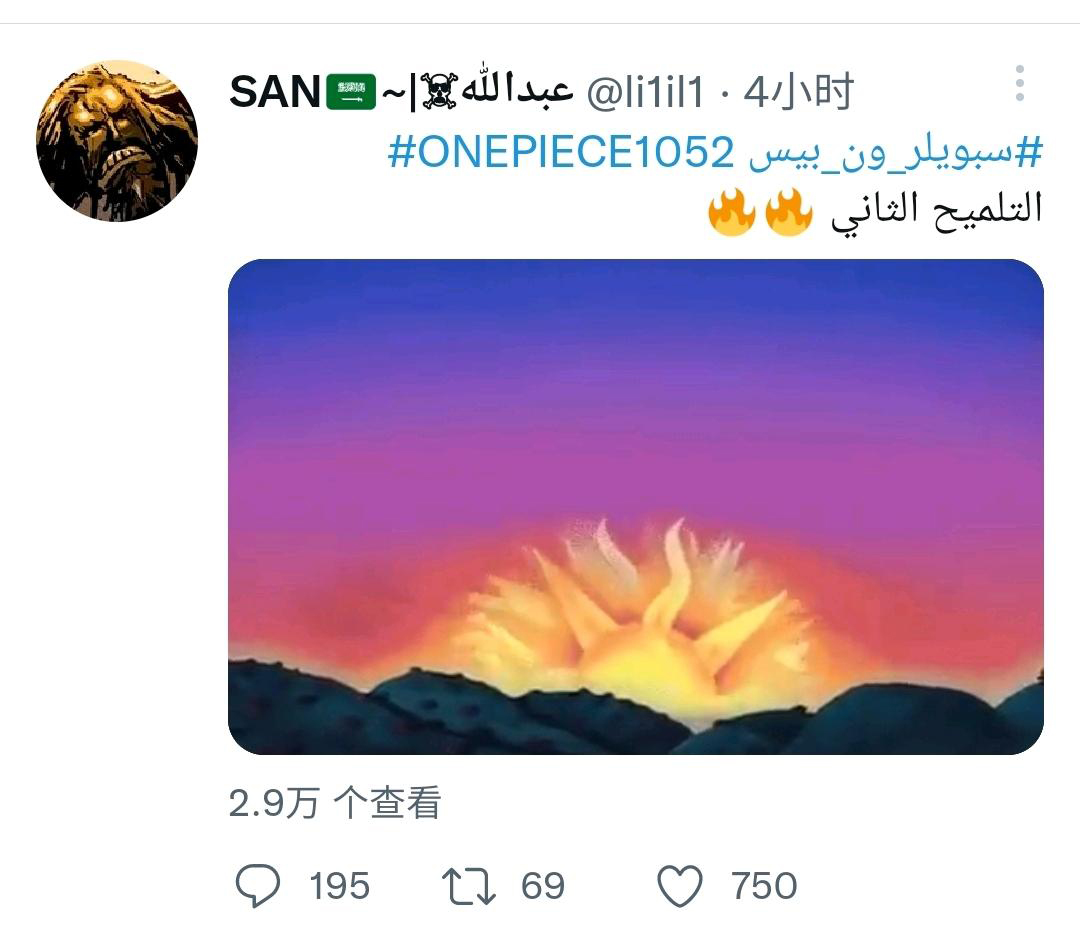This screenshot has width=1080, height=935.
Task: Click the 4小时 timestamp
Action: pyautogui.click(x=798, y=92)
